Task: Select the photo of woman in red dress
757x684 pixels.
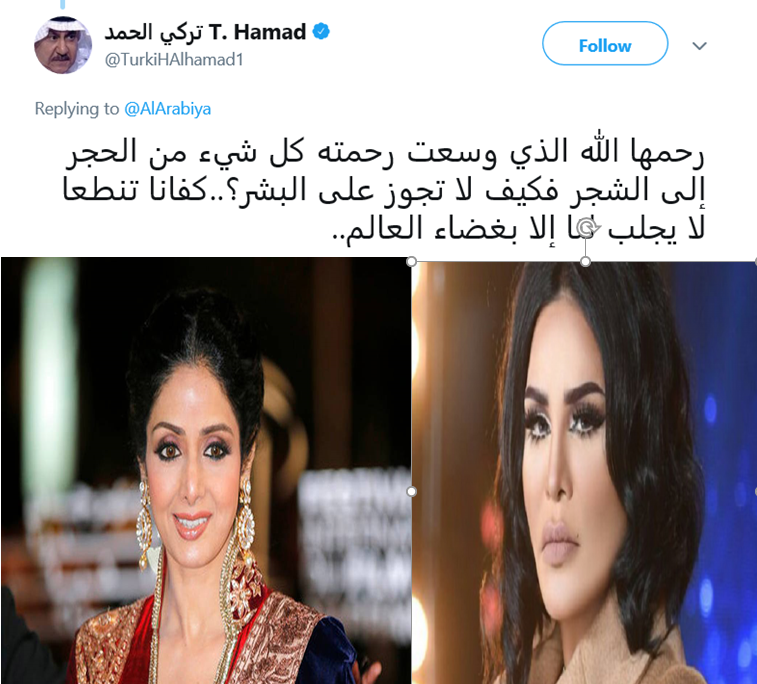Action: pos(206,471)
